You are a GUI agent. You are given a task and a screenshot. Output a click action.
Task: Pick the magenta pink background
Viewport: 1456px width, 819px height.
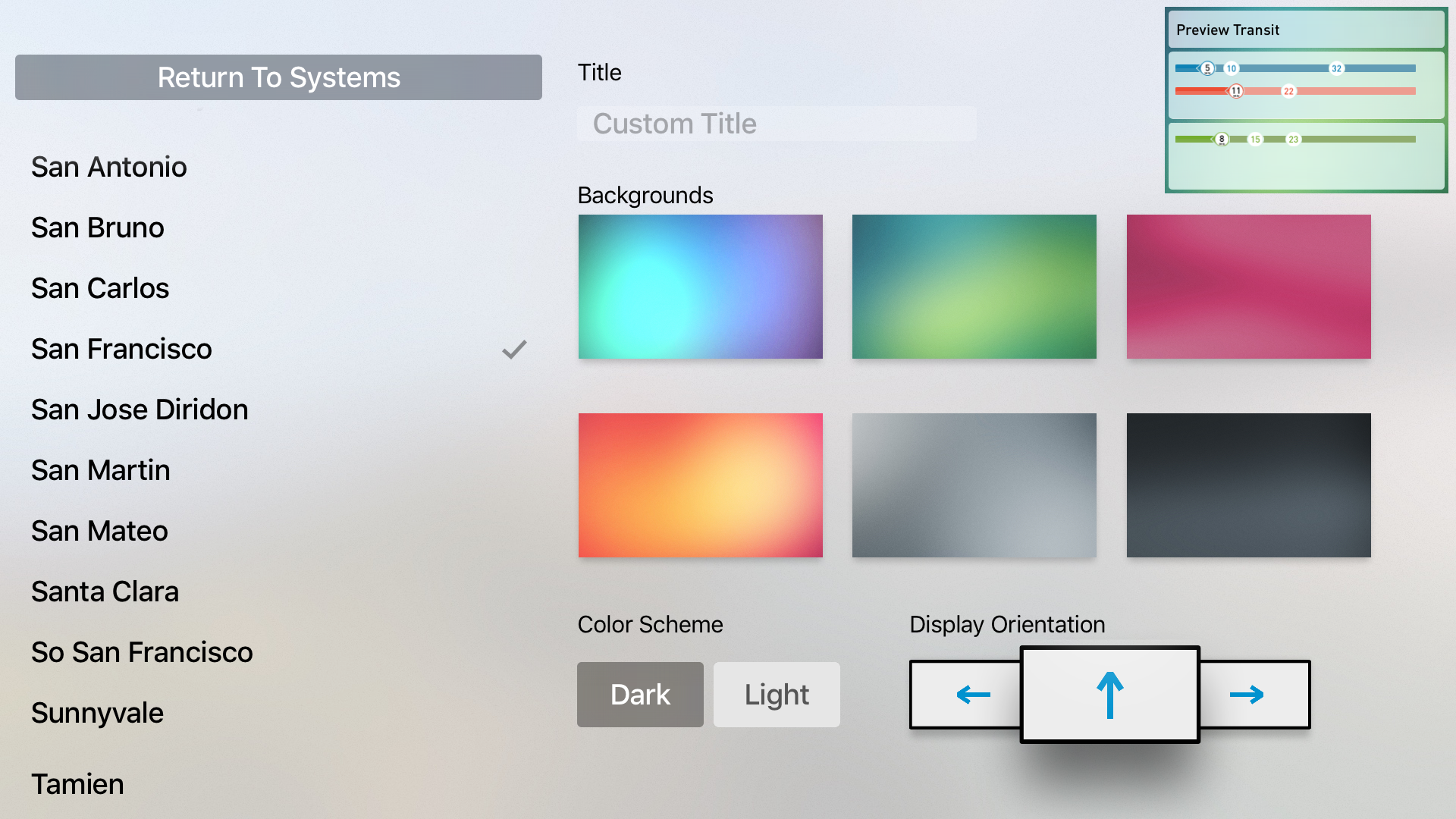1249,287
